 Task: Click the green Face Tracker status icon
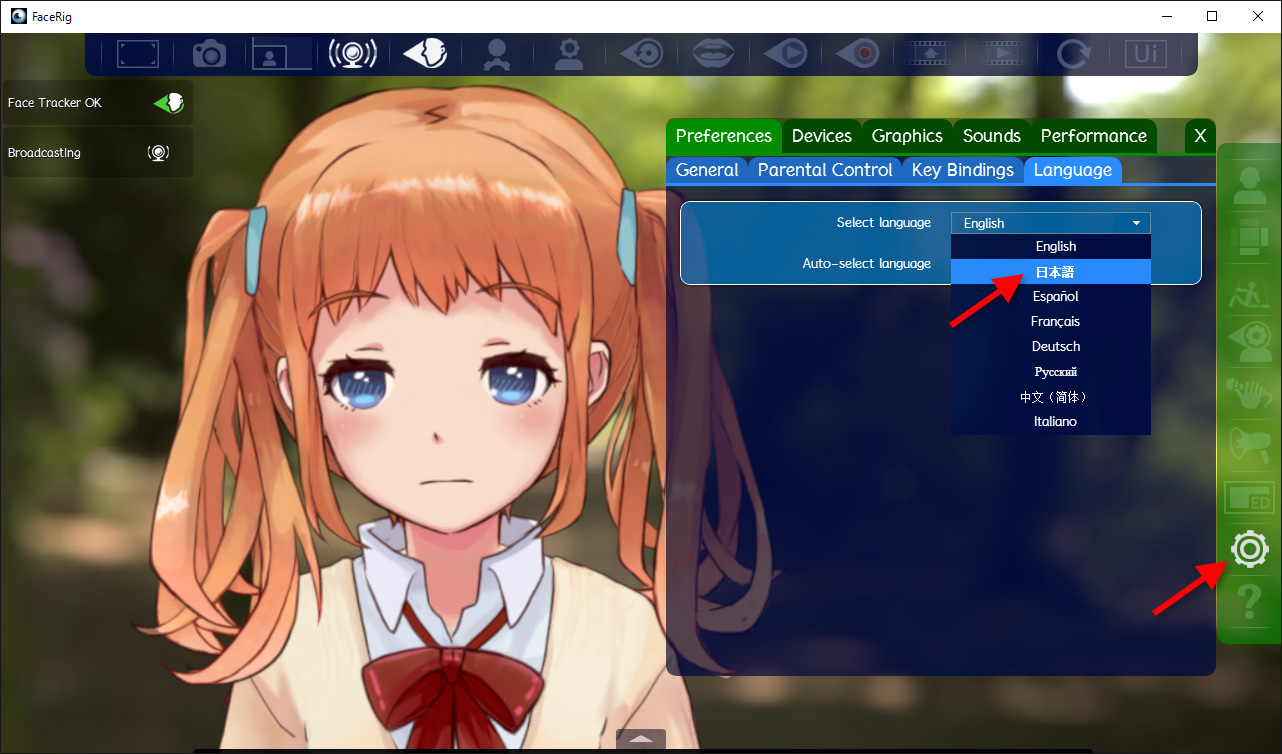(169, 102)
